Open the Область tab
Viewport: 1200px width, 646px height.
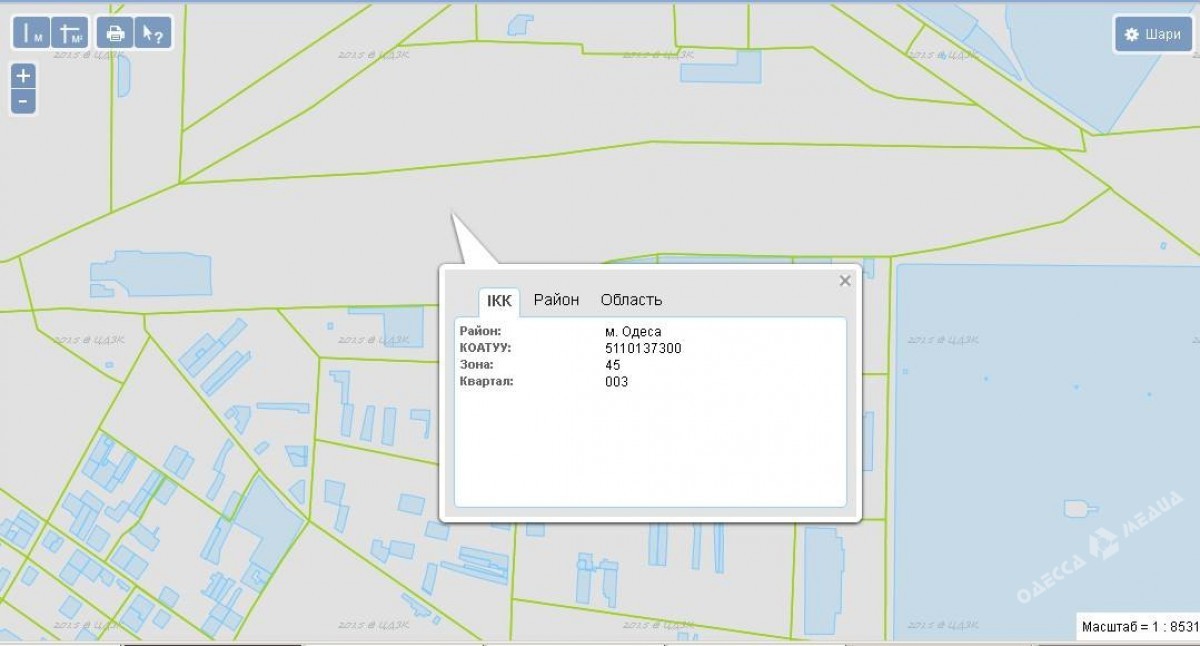coord(631,300)
